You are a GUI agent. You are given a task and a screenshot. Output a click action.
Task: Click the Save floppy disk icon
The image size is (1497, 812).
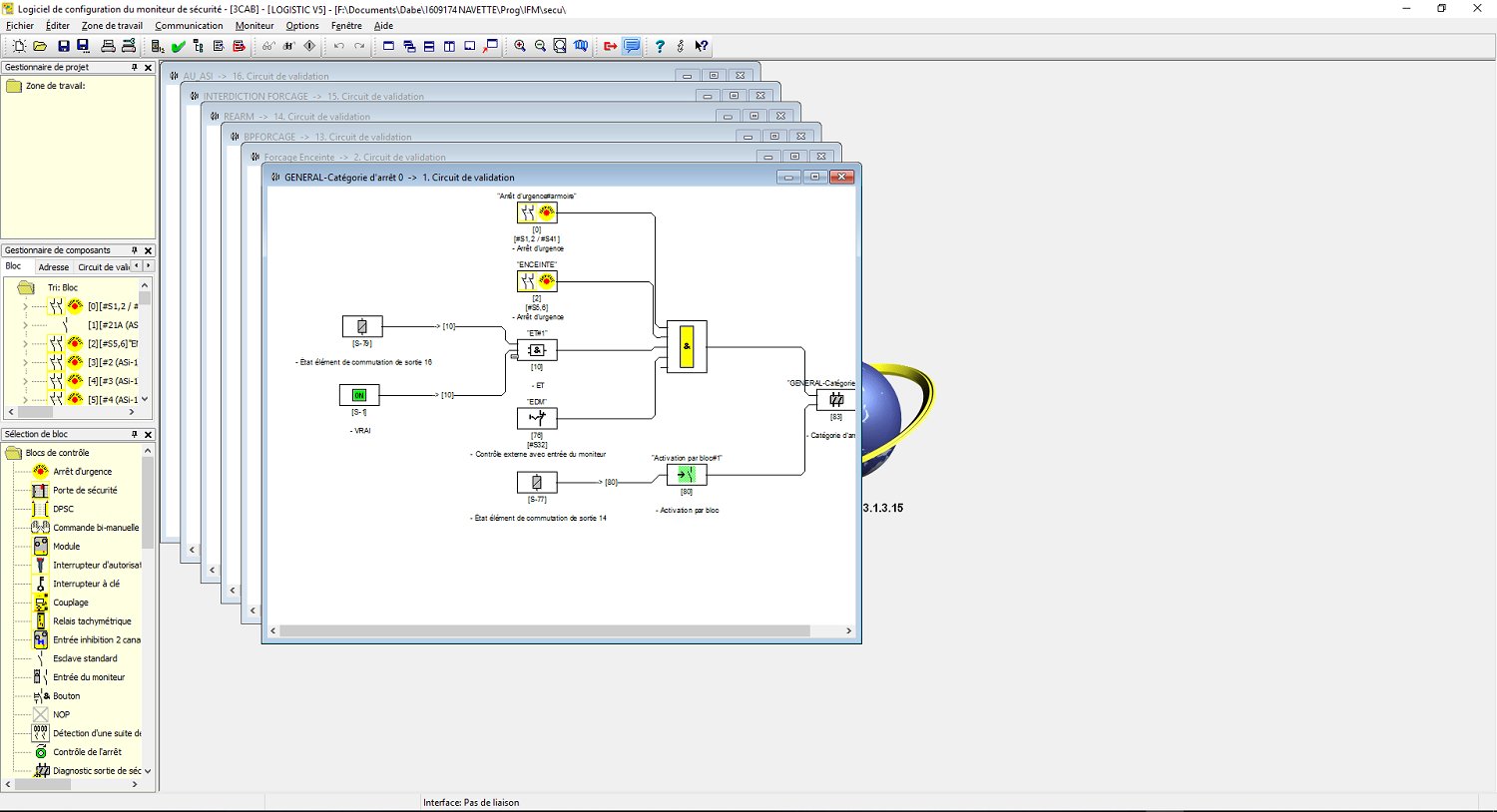[64, 46]
